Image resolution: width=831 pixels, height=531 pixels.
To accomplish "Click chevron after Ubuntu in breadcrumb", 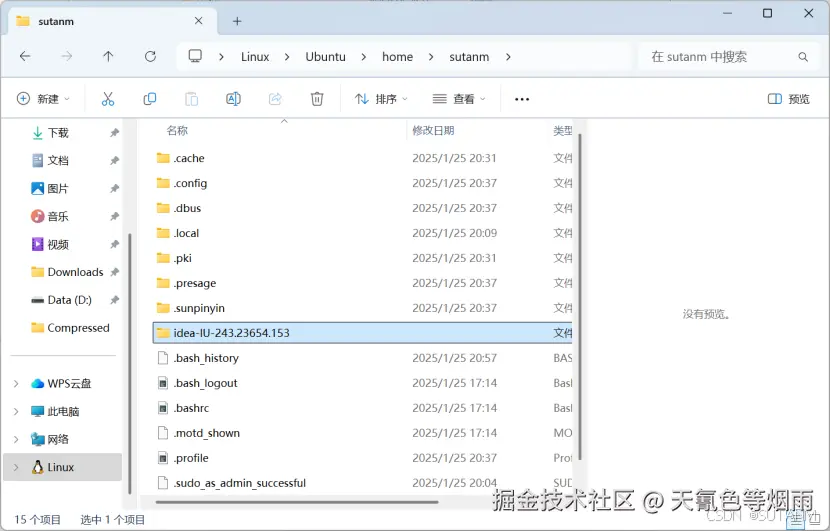I will (x=364, y=57).
